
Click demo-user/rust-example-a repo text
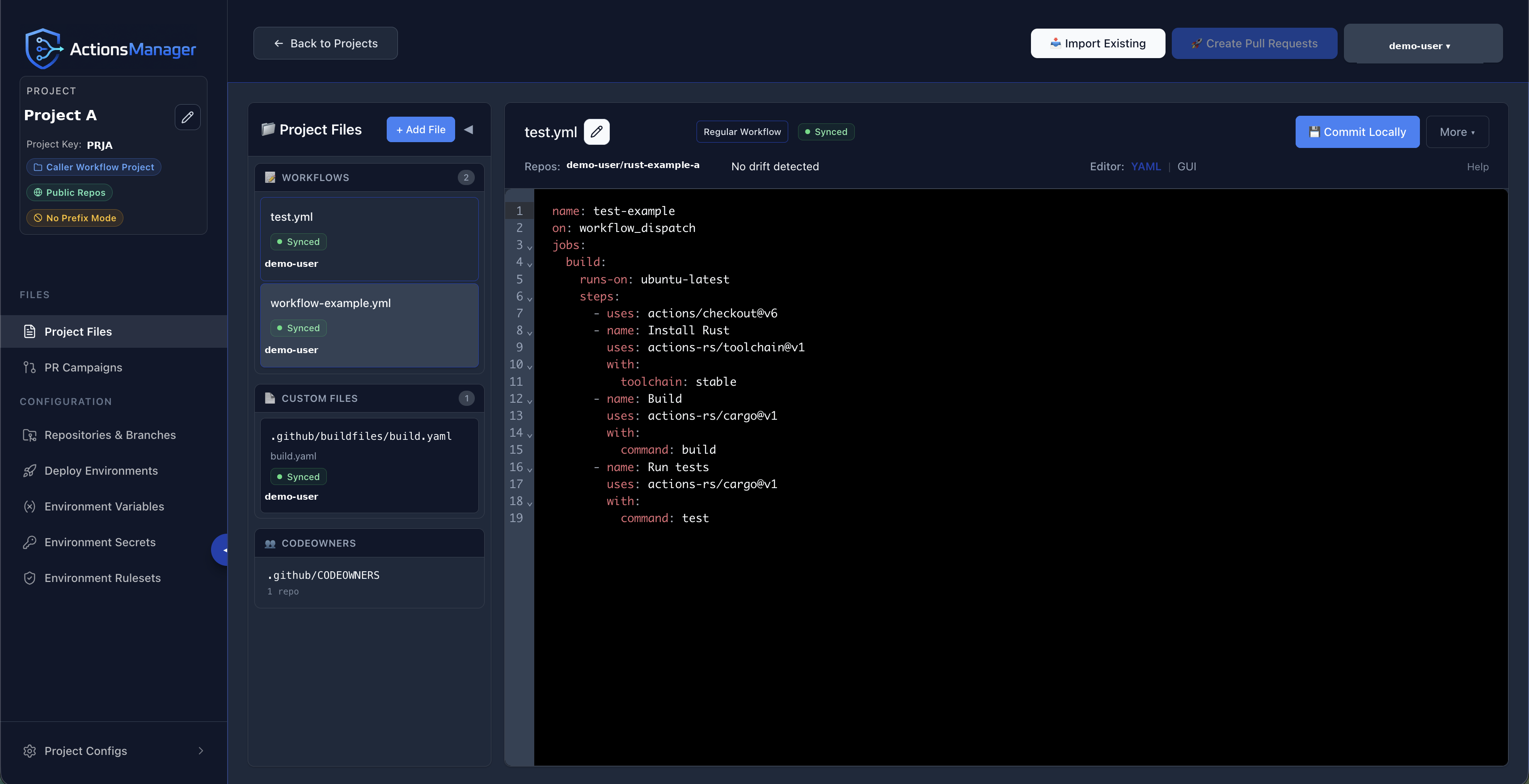[633, 165]
